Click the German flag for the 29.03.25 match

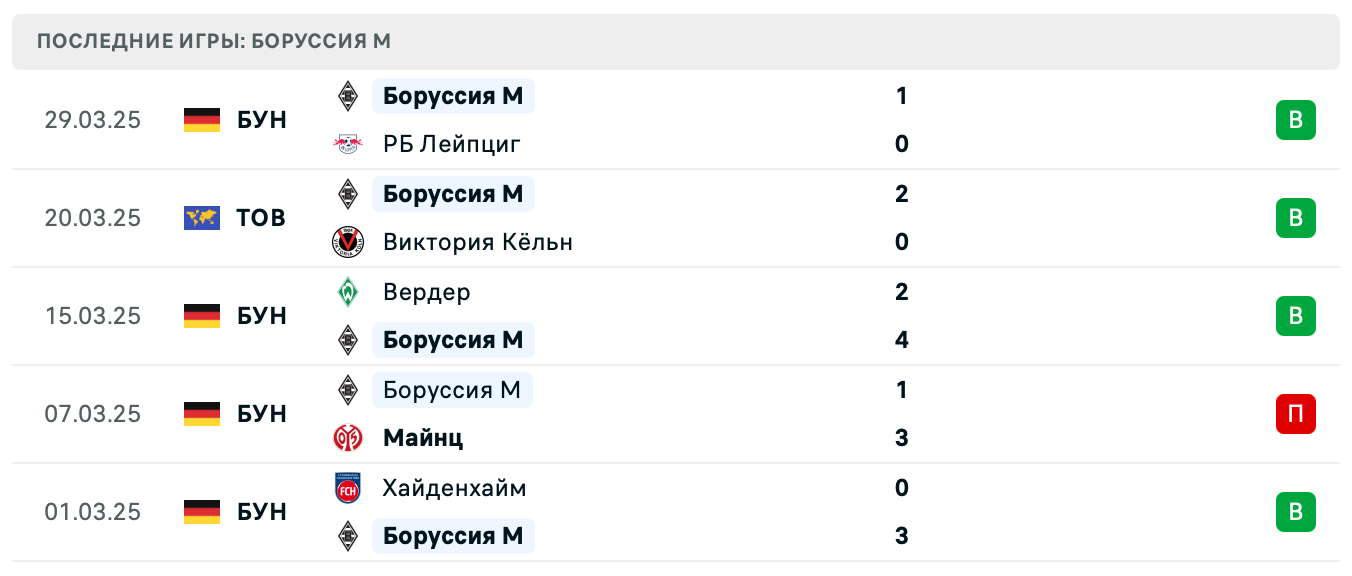[x=202, y=120]
